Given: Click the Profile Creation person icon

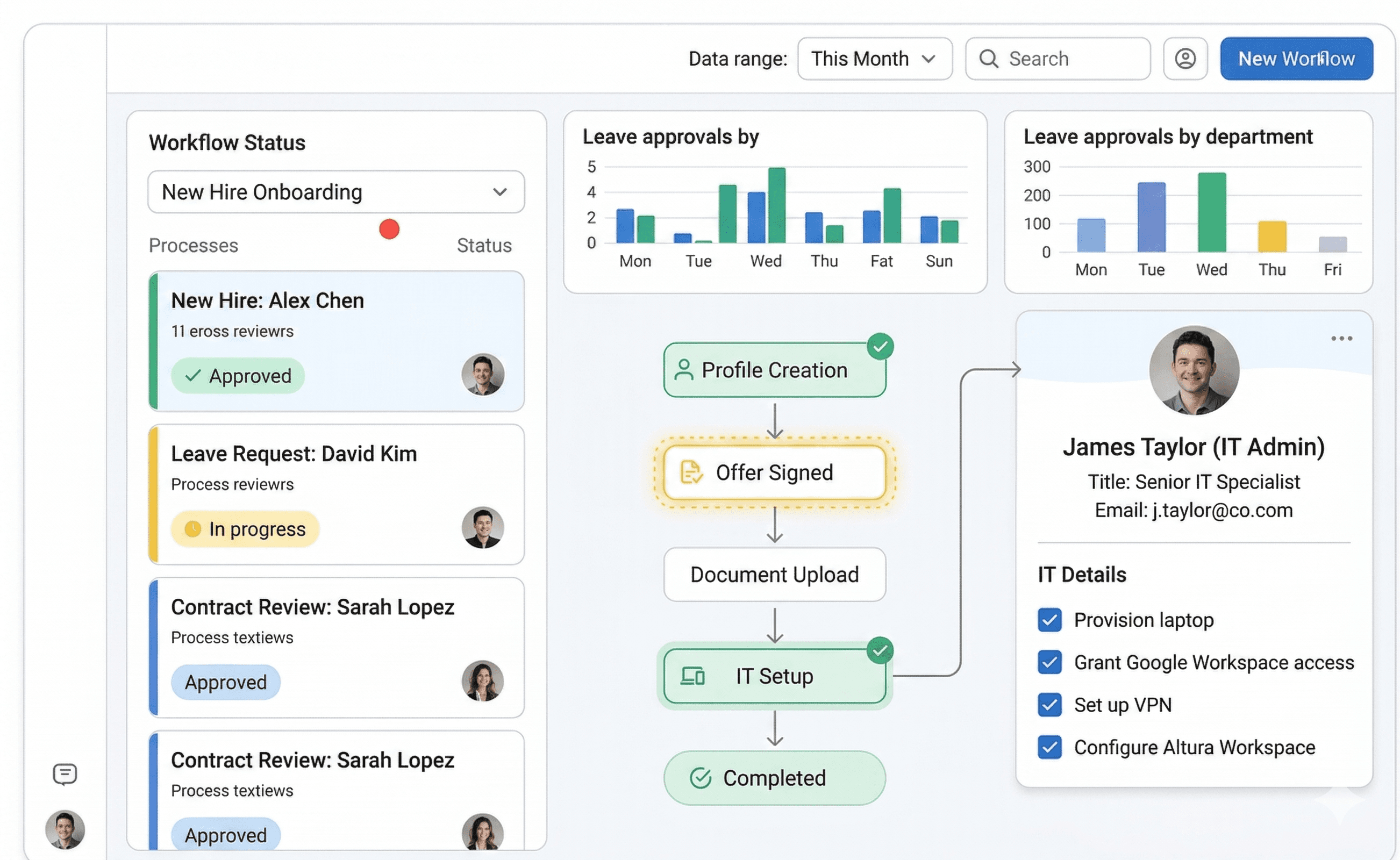Looking at the screenshot, I should 683,370.
